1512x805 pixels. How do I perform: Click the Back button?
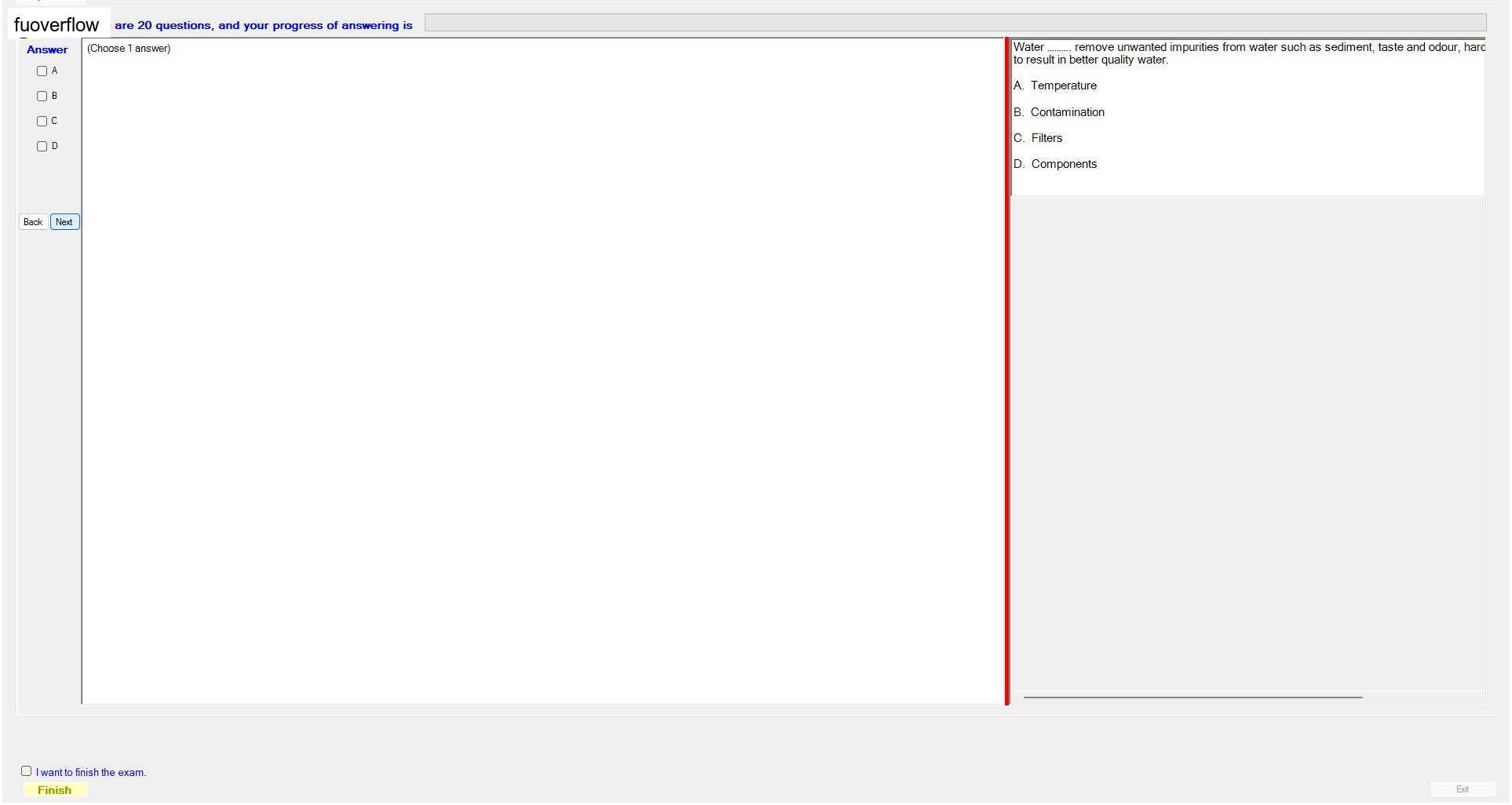(x=33, y=222)
